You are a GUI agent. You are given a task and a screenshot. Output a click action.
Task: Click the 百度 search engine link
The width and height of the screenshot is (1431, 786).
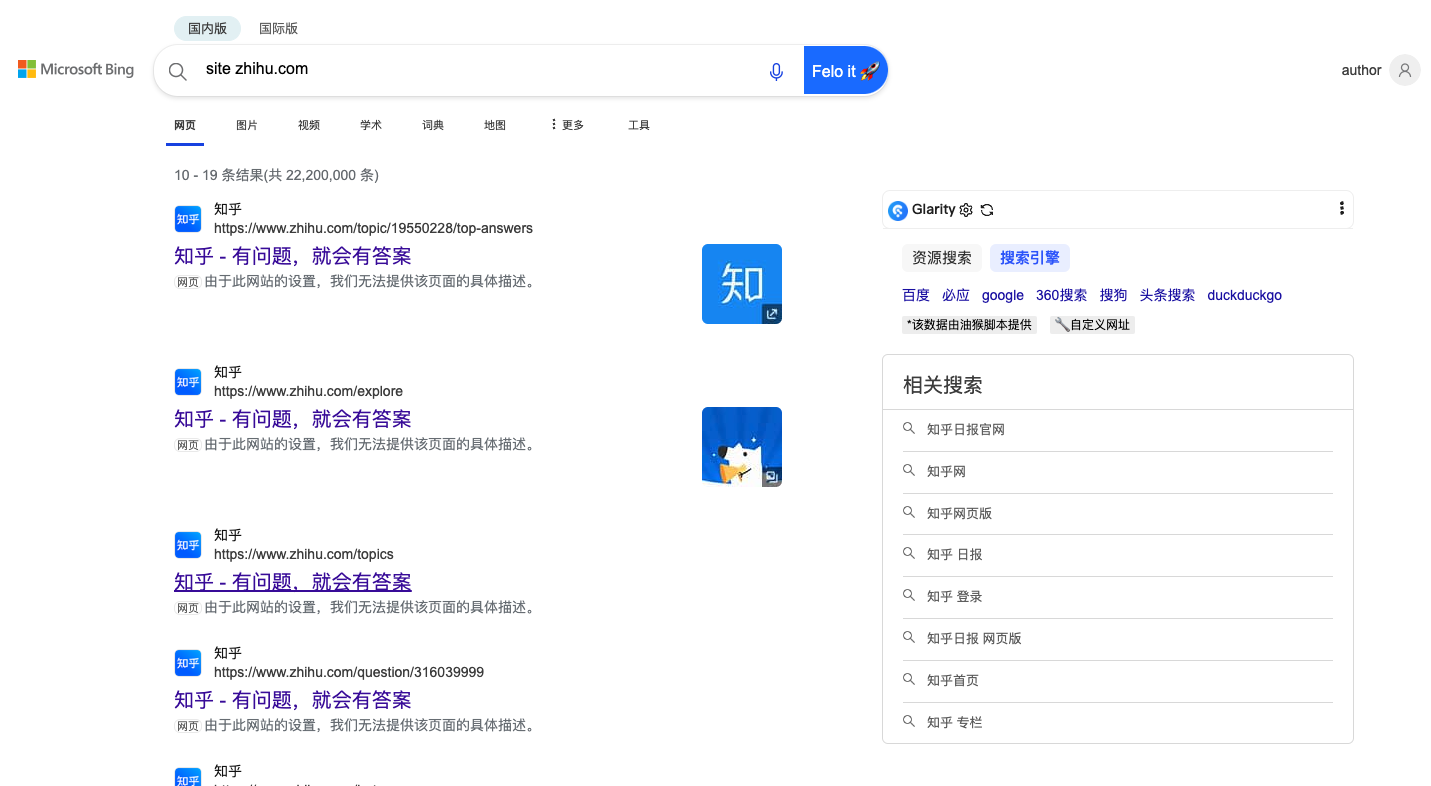point(916,295)
